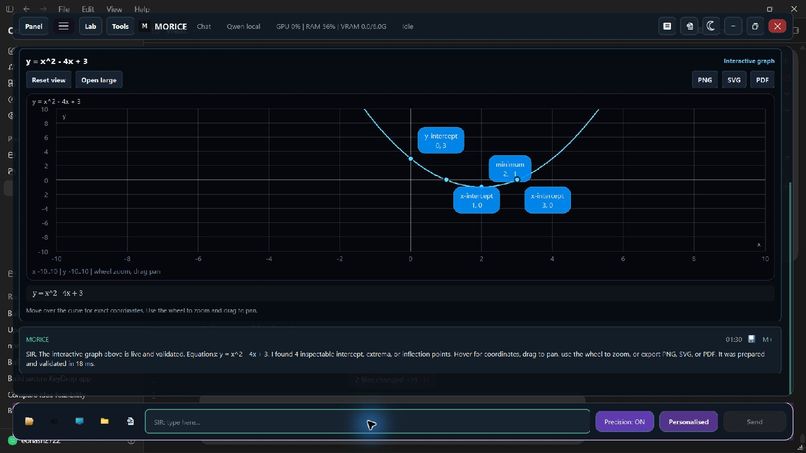
Task: Click the yellow folder icon in the bottom bar
Action: click(104, 421)
